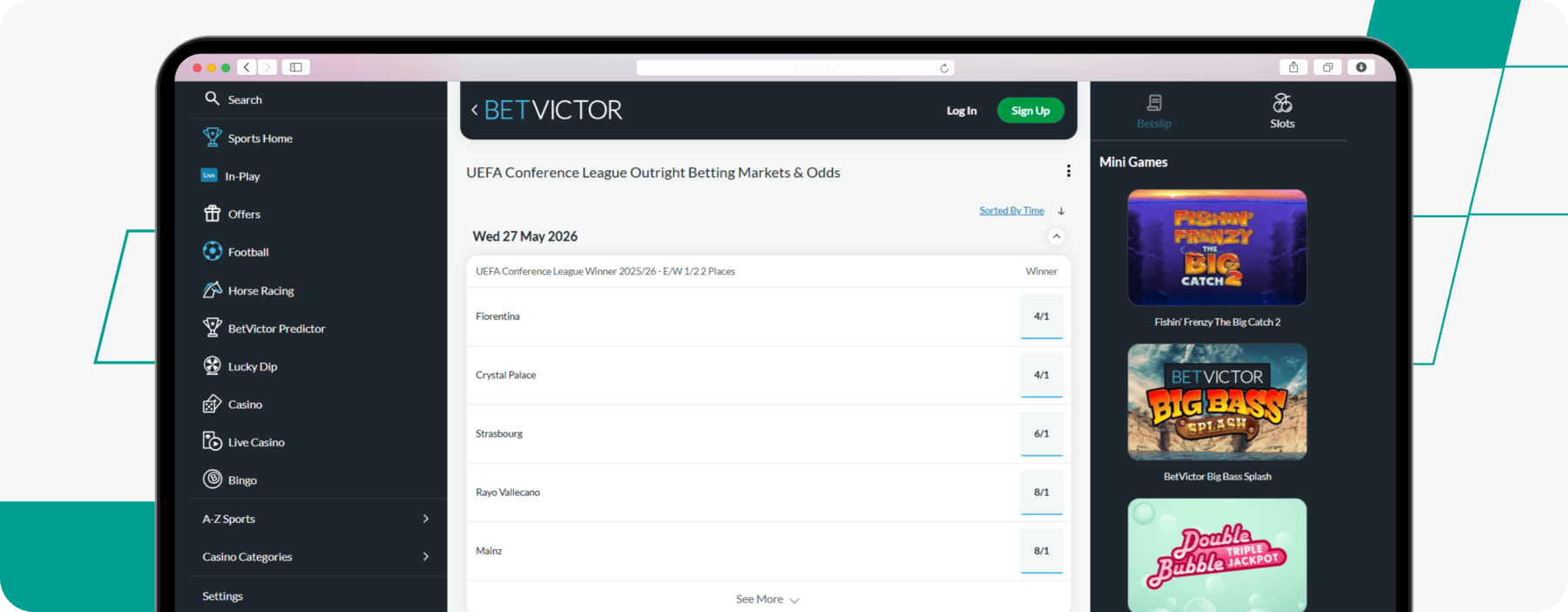
Task: Select Rayo Vallecano 8/1 odds button
Action: 1041,493
